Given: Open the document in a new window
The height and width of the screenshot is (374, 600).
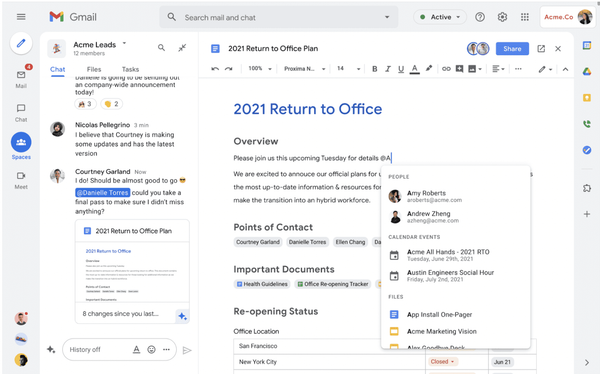Looking at the screenshot, I should click(541, 49).
